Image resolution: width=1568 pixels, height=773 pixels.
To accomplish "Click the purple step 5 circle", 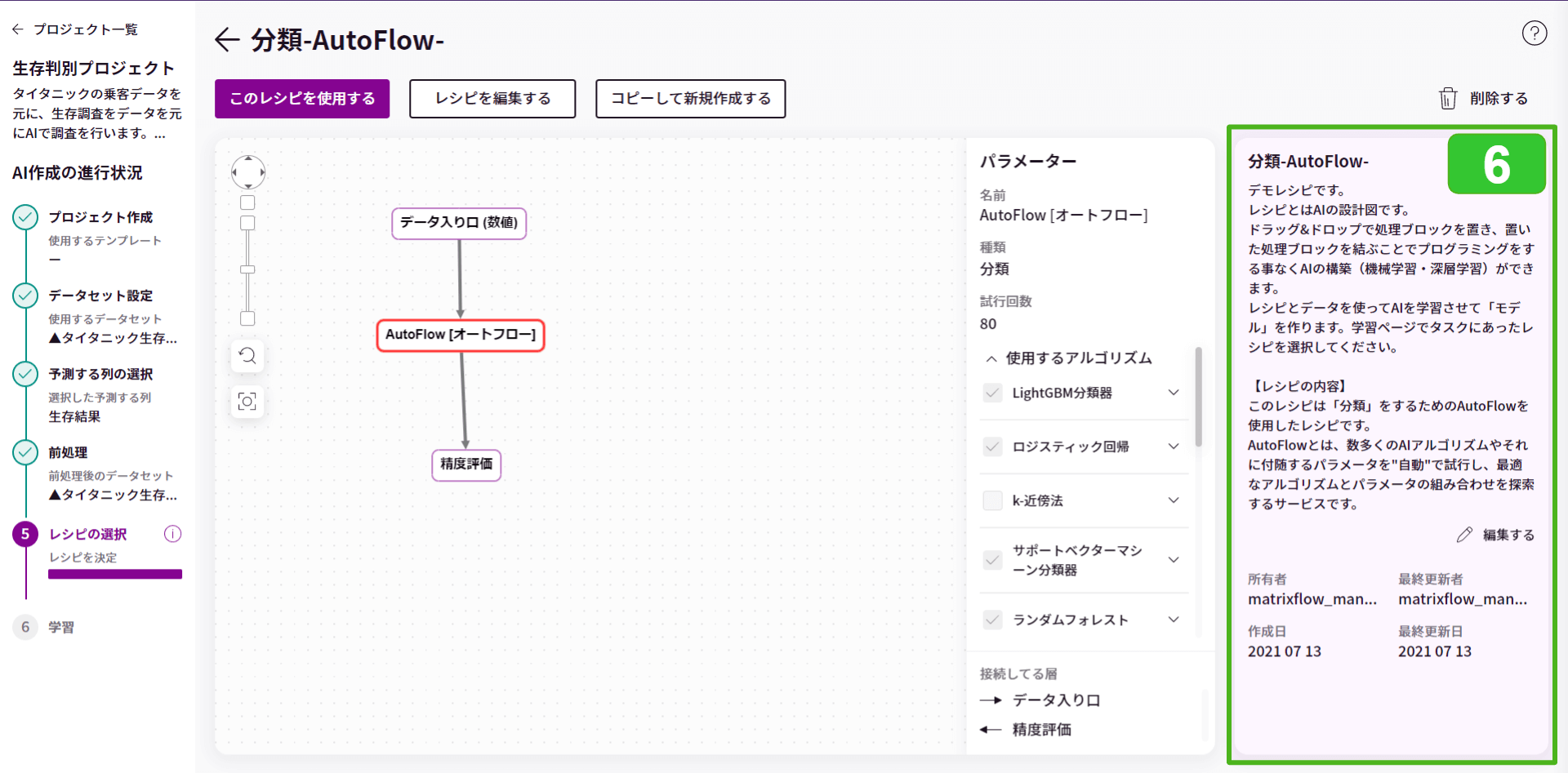I will coord(25,534).
